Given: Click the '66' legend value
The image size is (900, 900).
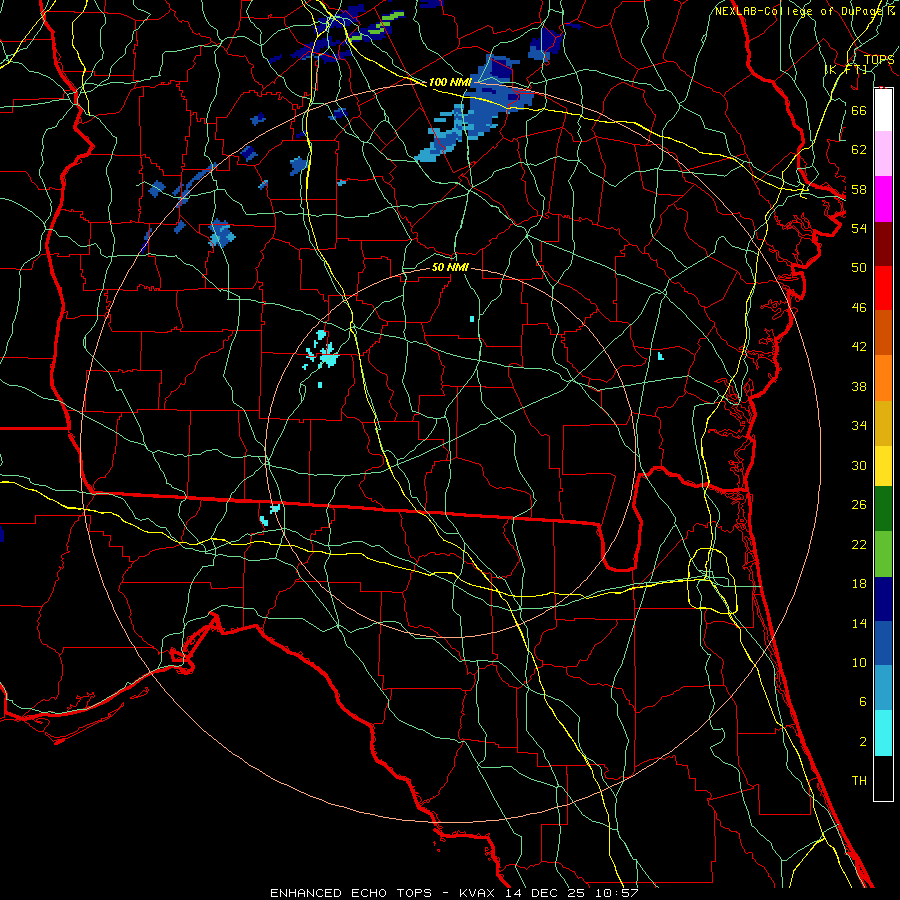Looking at the screenshot, I should click(x=859, y=110).
